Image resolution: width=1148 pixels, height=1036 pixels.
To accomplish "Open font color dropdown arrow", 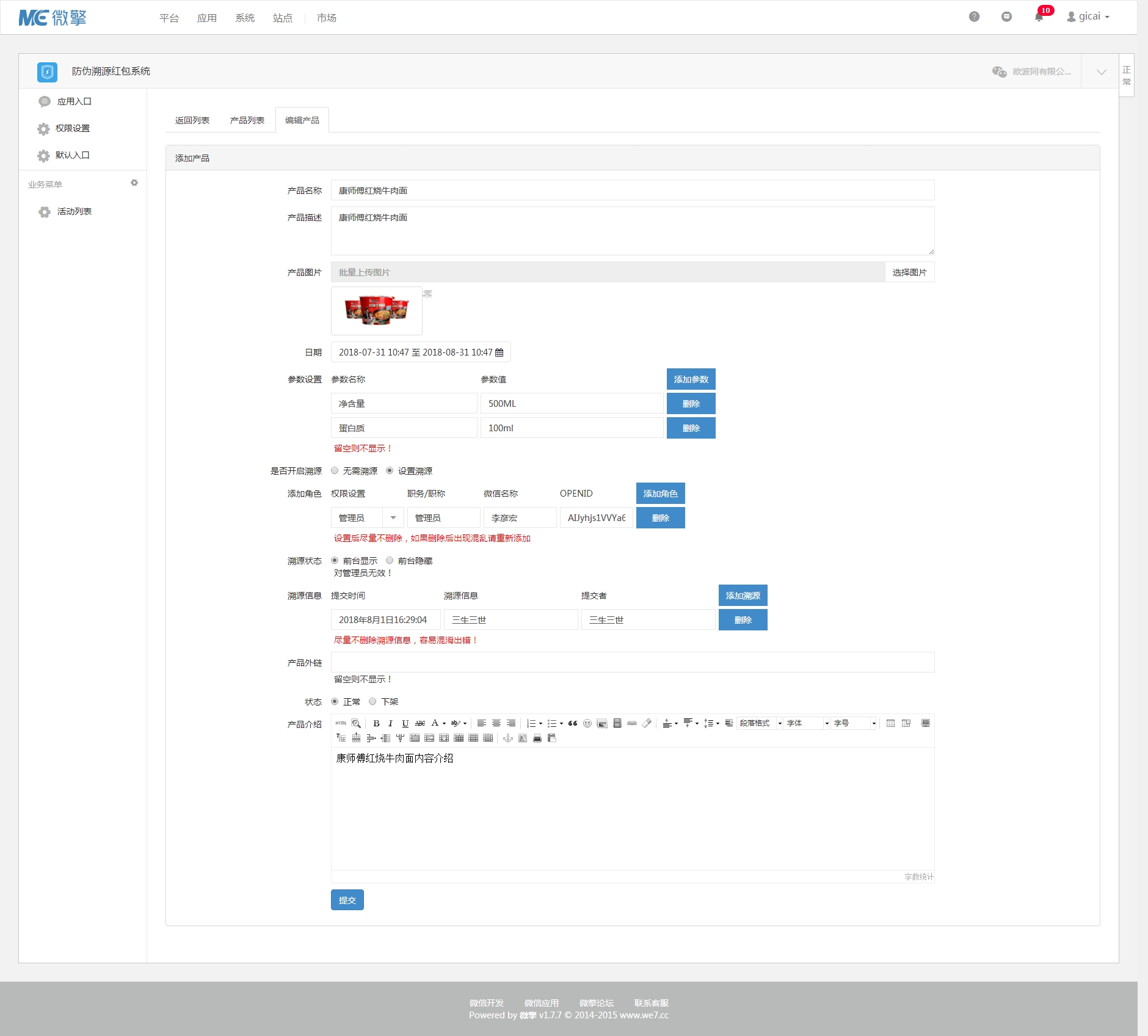I will tap(445, 723).
